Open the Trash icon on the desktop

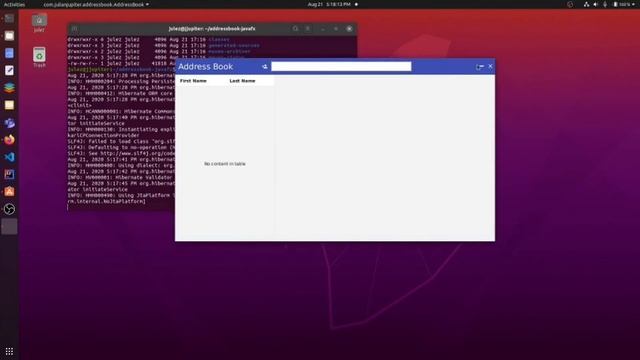coord(39,58)
